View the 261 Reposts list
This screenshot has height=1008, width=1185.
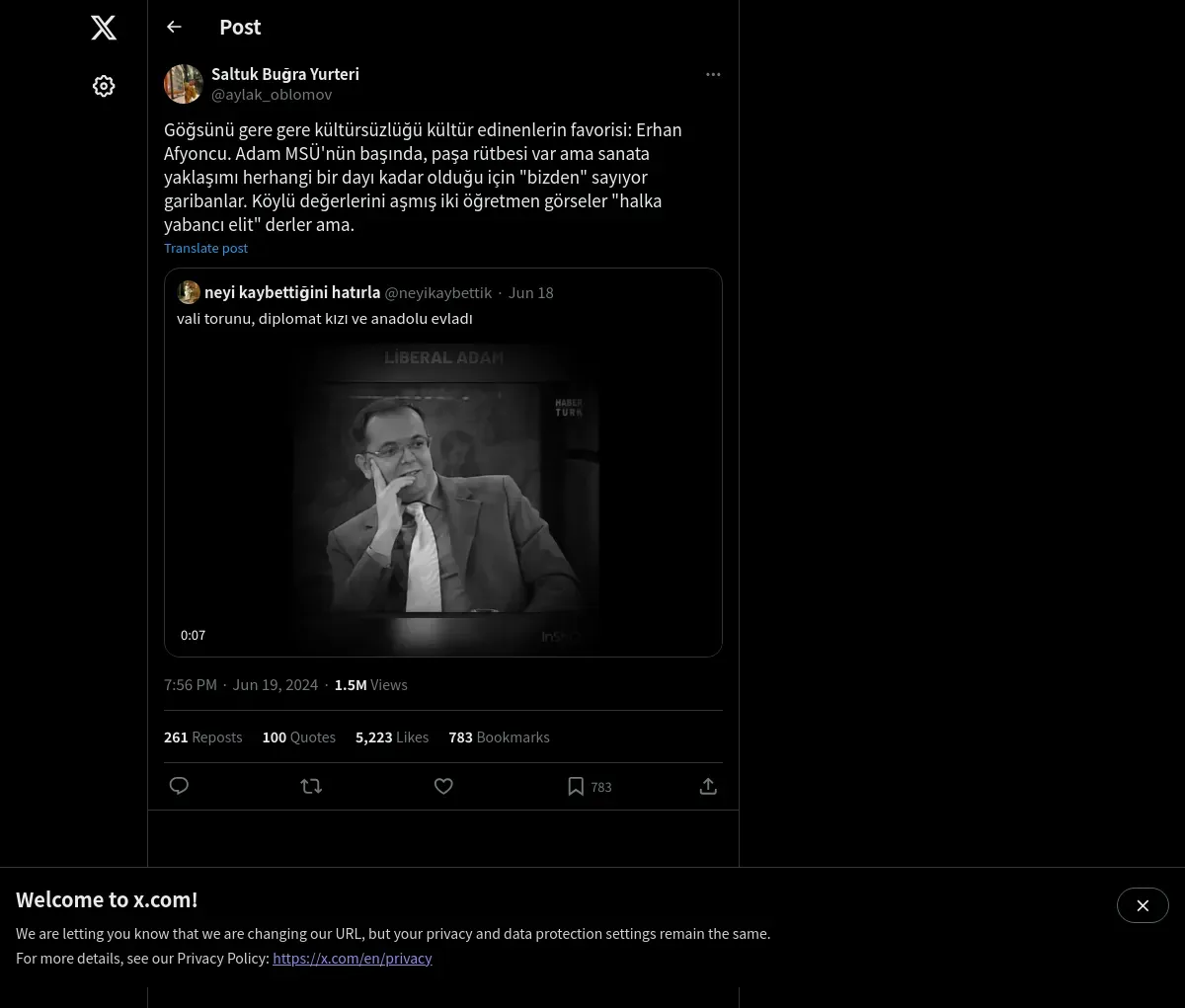[202, 737]
